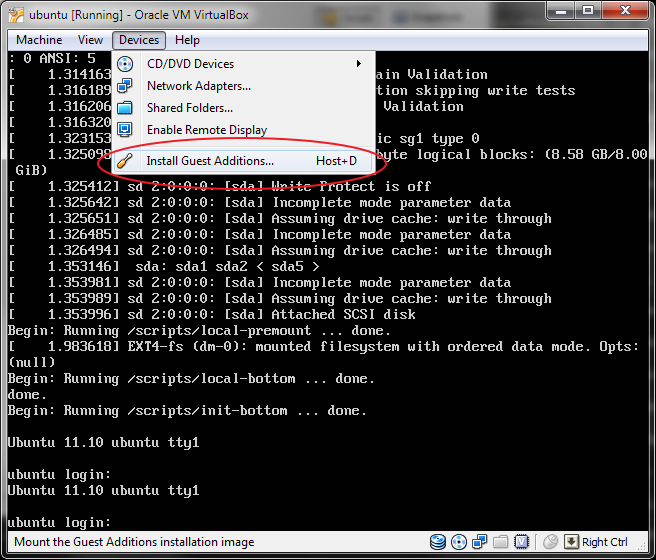This screenshot has height=560, width=656.
Task: Click the '/scripts/local-premount' line
Action: pos(199,331)
